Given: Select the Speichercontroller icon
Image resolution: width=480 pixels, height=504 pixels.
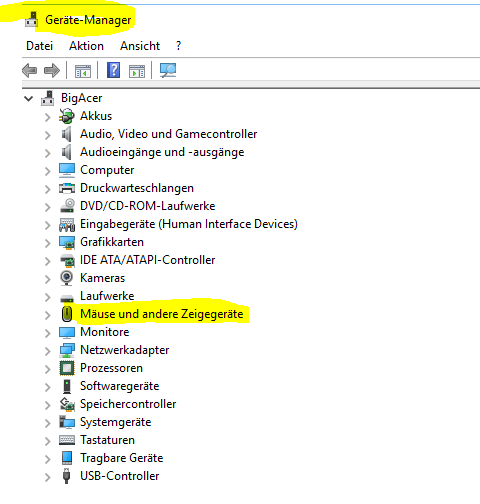Looking at the screenshot, I should (67, 404).
